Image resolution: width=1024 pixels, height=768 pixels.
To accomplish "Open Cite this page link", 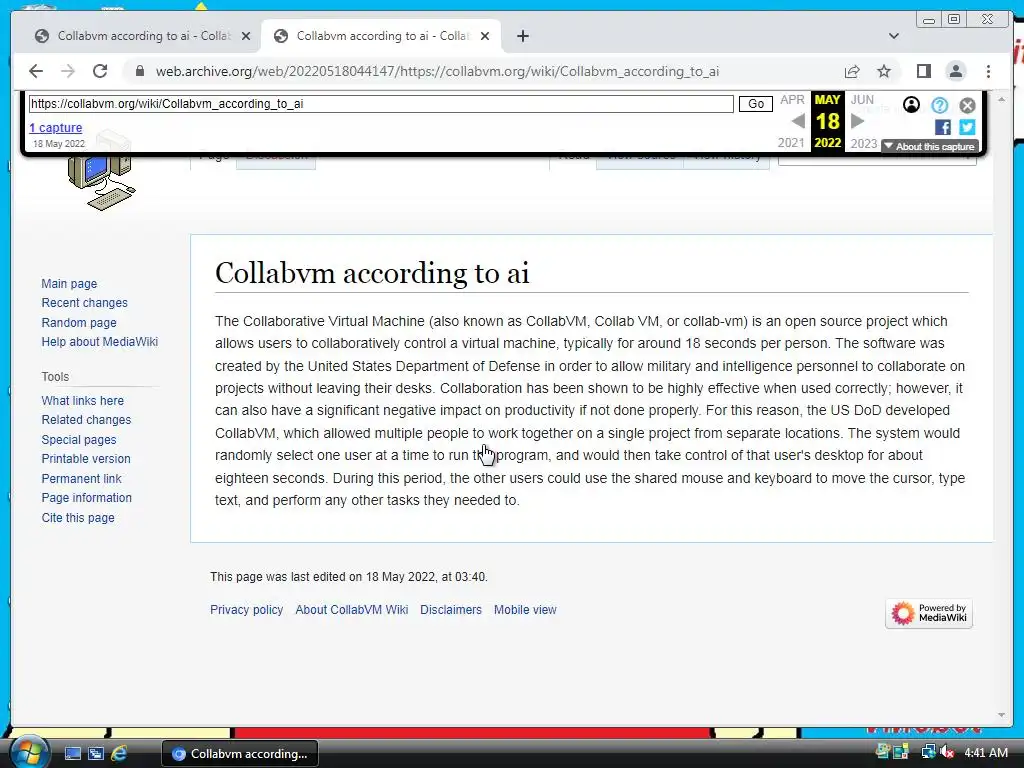I will [x=78, y=517].
